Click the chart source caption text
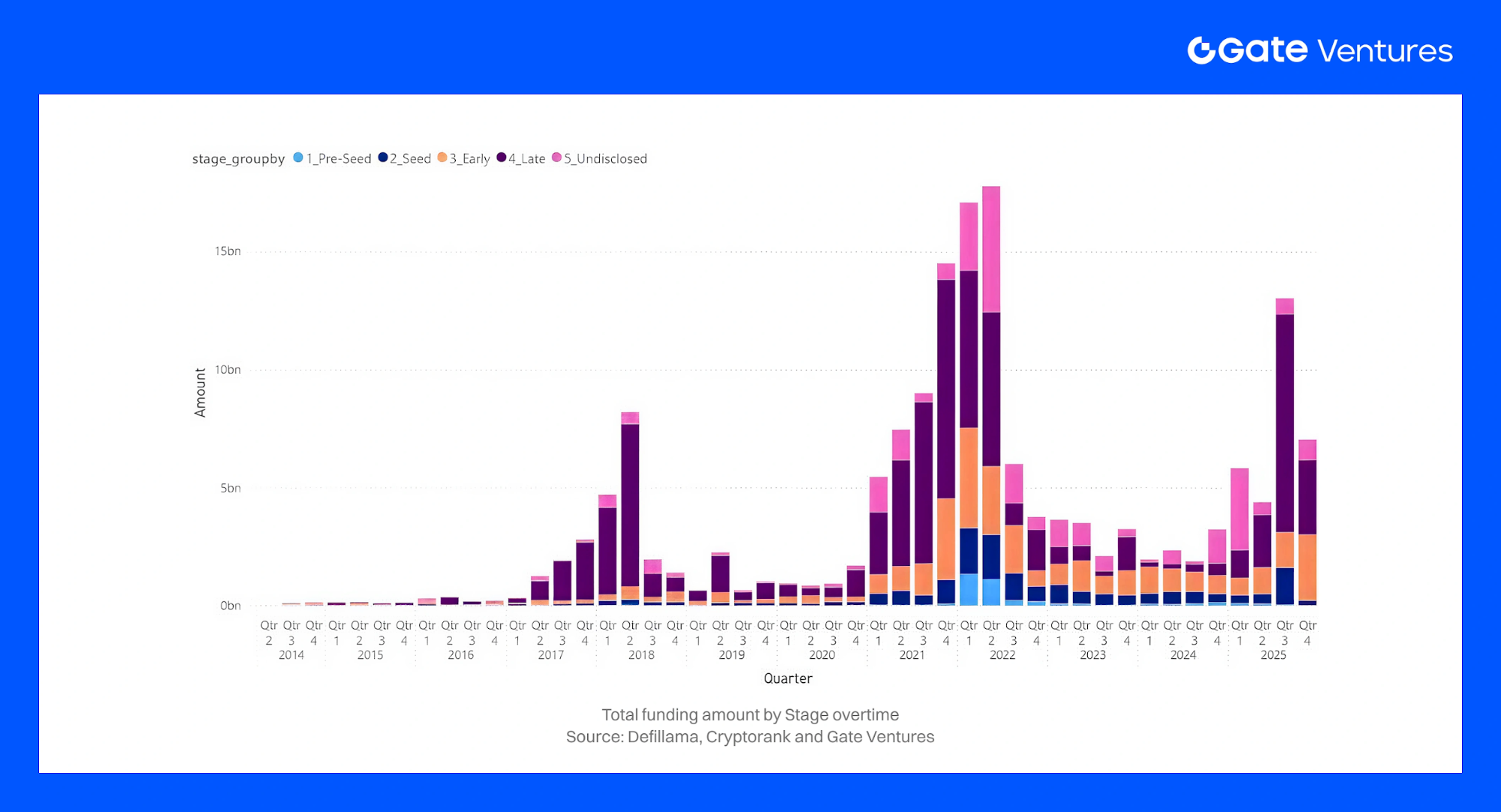Image resolution: width=1501 pixels, height=812 pixels. click(750, 737)
